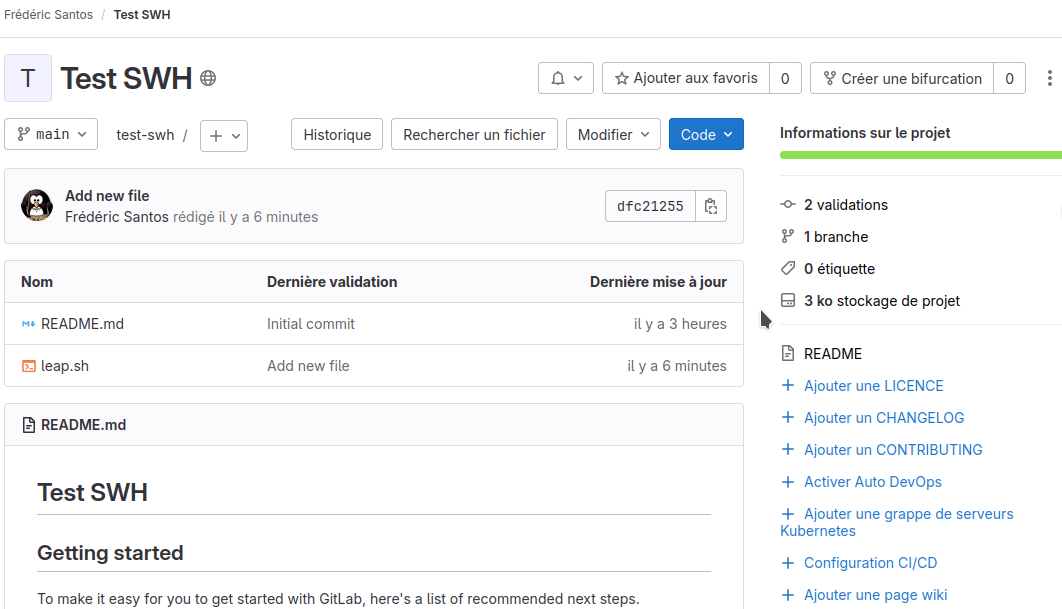Viewport: 1062px width, 609px height.
Task: Open the Modifier dropdown
Action: (x=613, y=134)
